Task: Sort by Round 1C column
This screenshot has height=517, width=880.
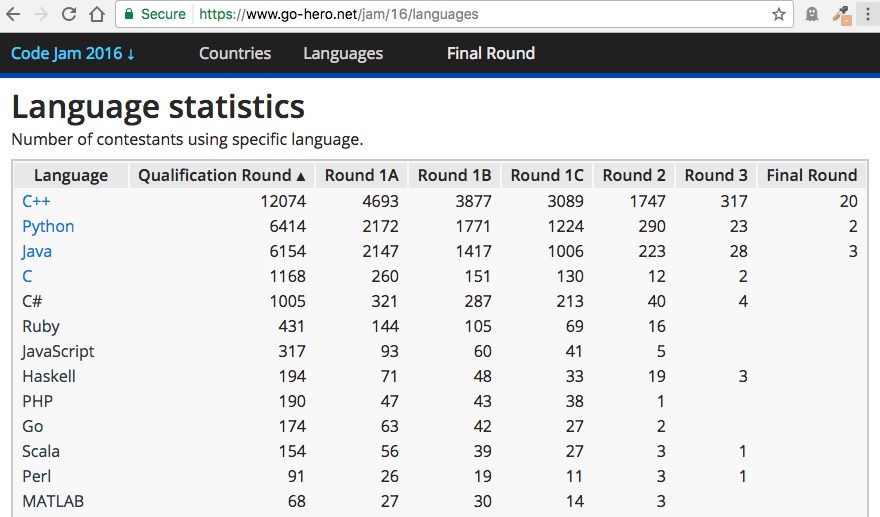Action: (x=547, y=175)
